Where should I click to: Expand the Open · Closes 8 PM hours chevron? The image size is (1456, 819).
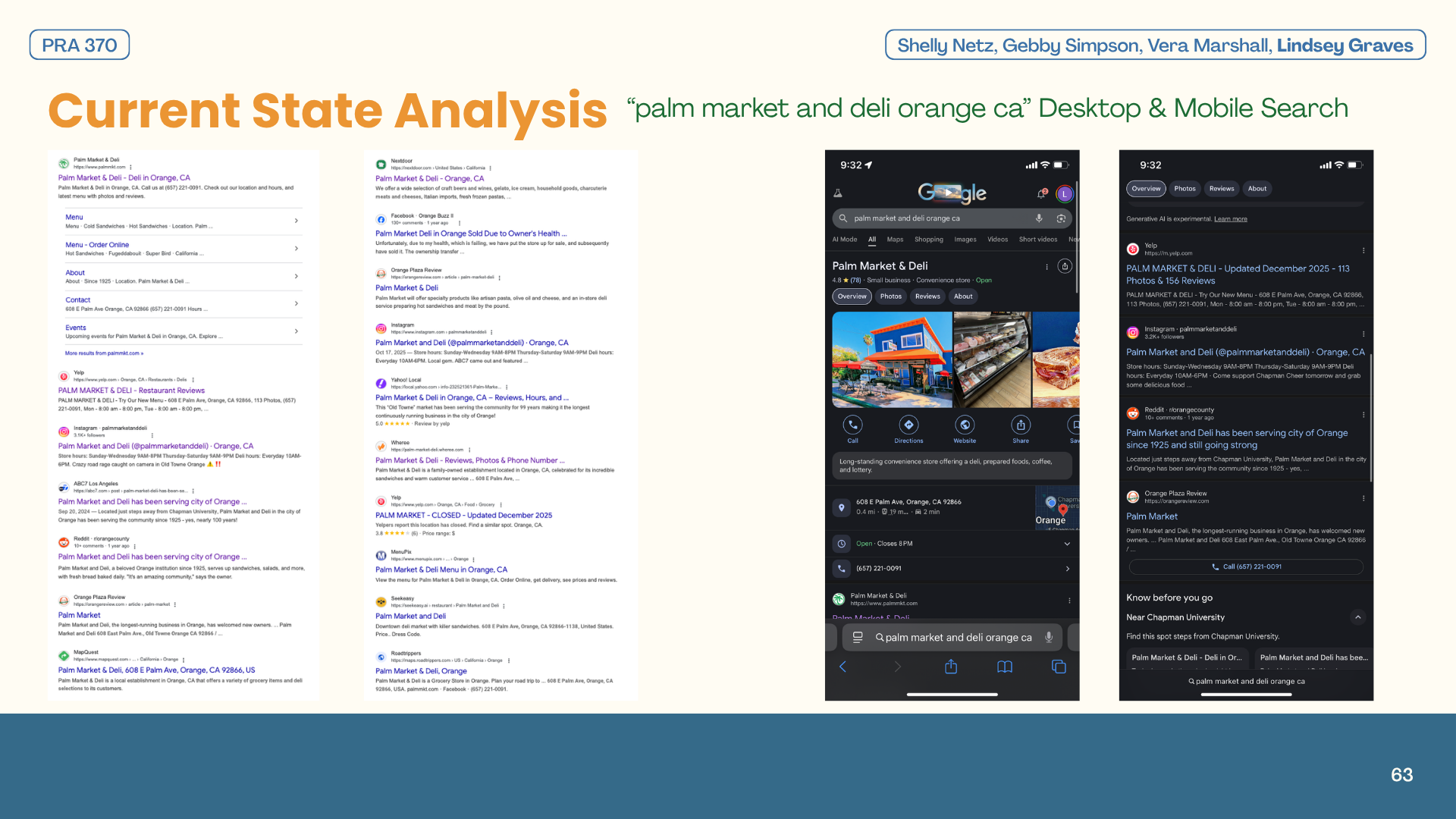pyautogui.click(x=1067, y=544)
